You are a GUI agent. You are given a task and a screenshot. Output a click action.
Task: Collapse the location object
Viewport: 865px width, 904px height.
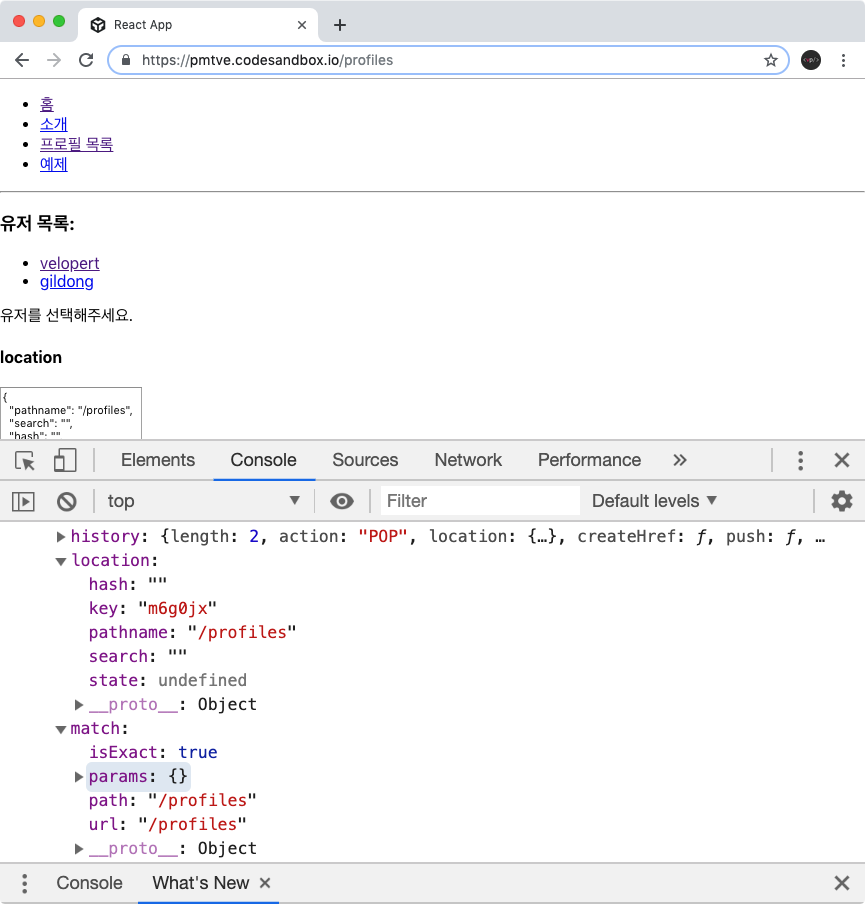pos(61,561)
